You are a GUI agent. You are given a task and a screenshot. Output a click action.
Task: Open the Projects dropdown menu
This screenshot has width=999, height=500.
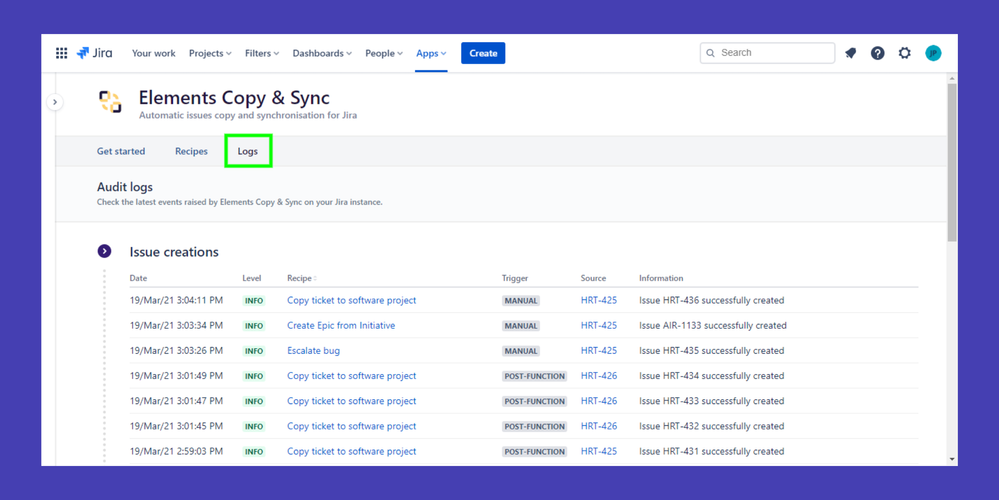click(x=210, y=53)
